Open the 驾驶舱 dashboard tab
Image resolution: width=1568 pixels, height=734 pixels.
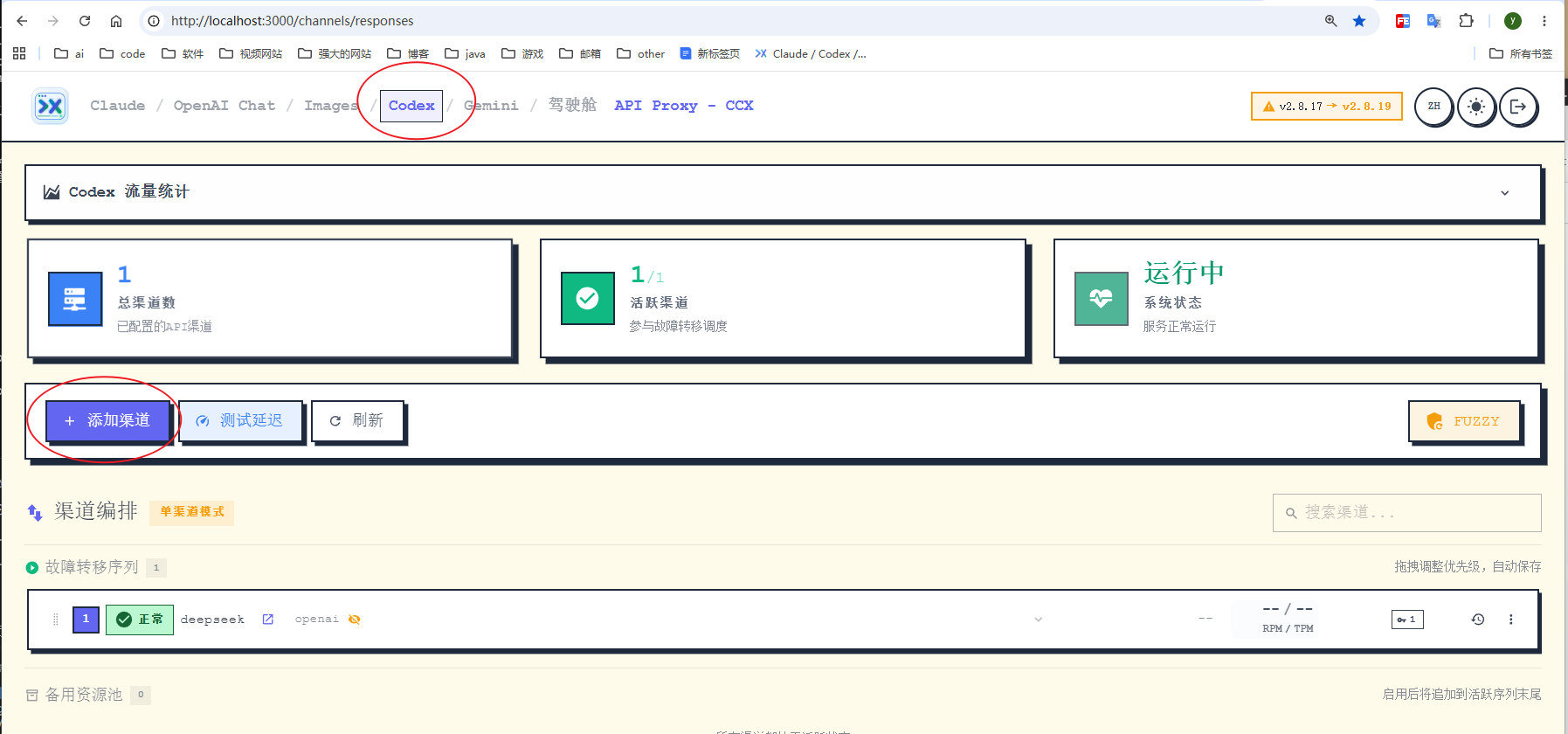click(572, 106)
